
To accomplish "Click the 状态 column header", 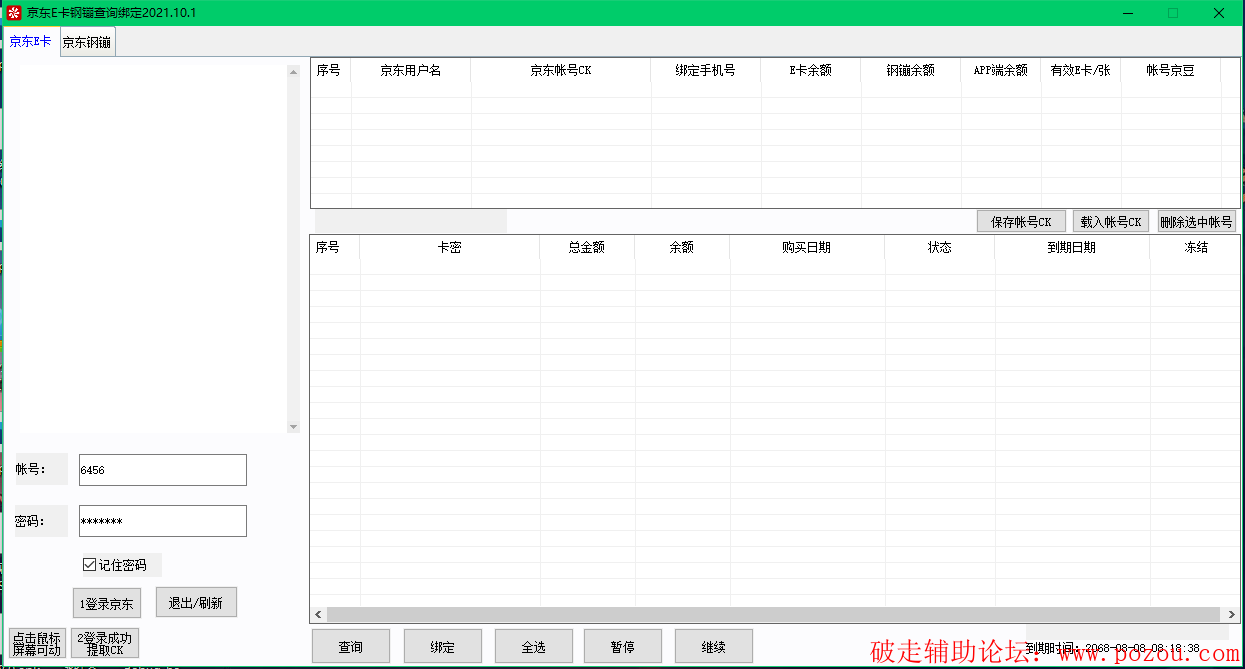I will 940,247.
